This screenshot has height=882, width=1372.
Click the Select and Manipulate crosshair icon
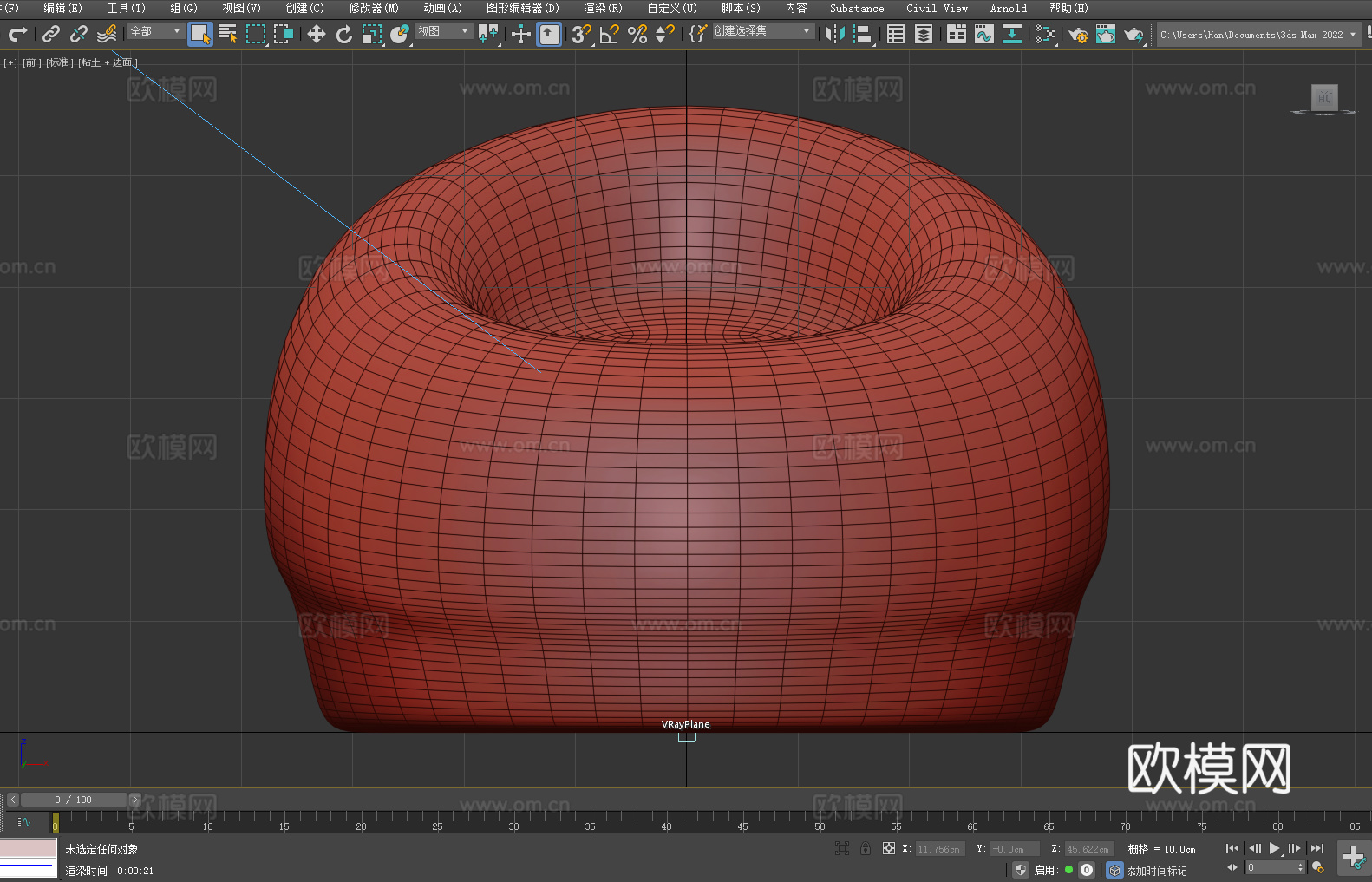[521, 34]
